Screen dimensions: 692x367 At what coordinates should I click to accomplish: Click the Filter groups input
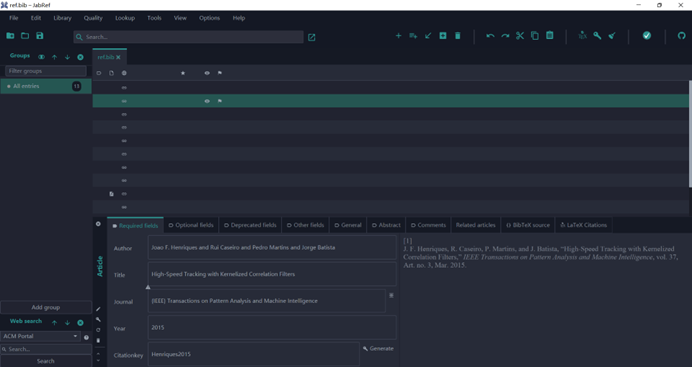pos(46,71)
